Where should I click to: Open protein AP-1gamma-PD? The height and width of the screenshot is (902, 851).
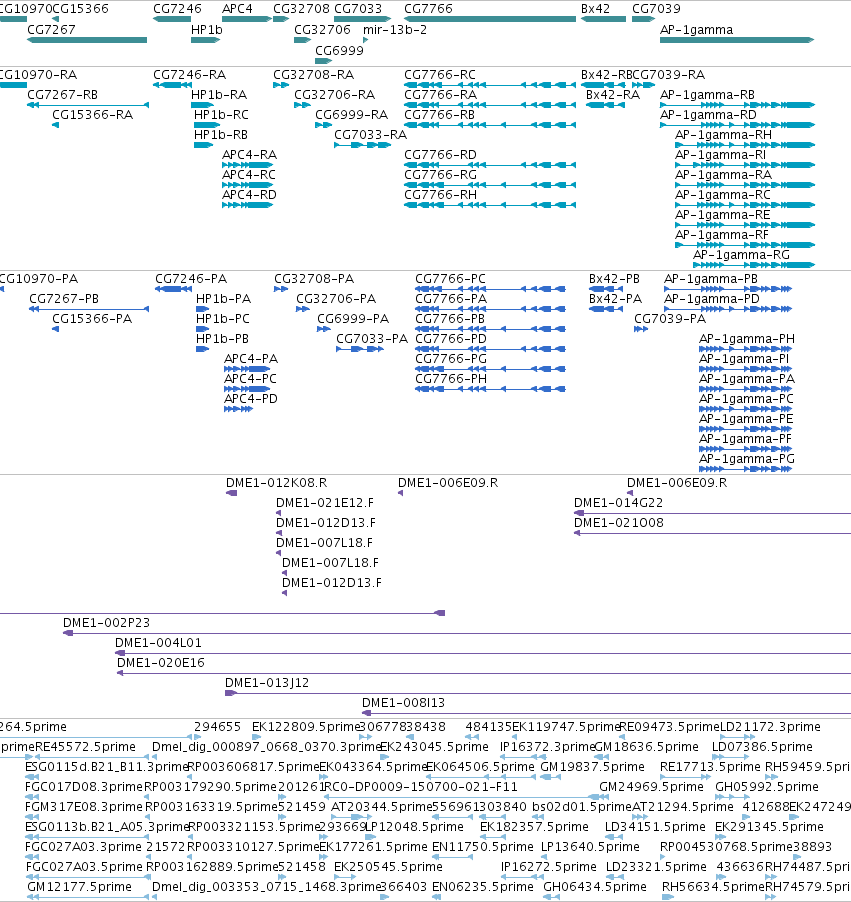(x=712, y=299)
